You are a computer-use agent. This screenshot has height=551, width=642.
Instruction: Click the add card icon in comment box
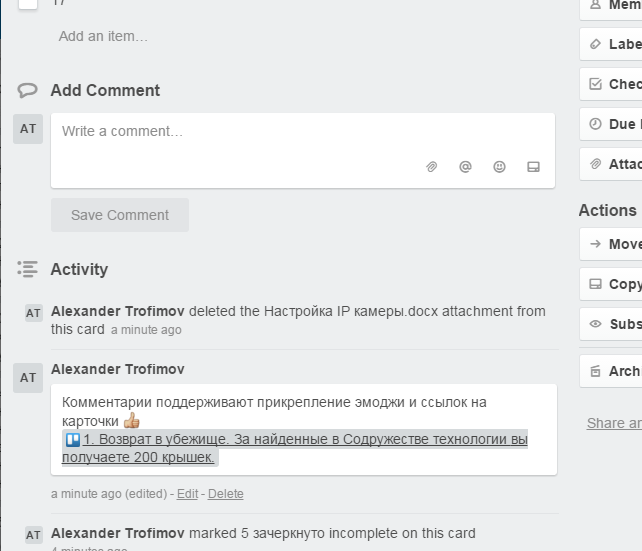coord(533,167)
